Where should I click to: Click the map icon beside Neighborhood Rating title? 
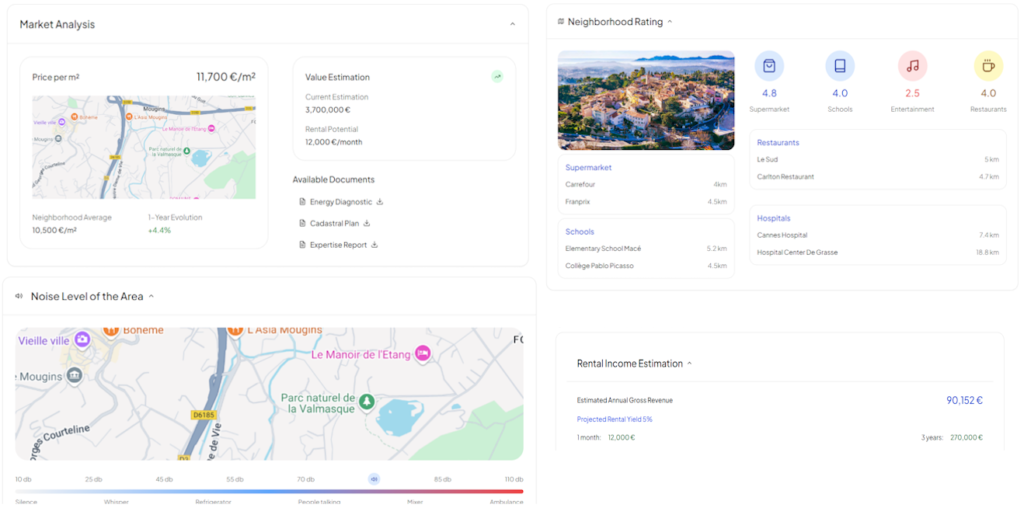point(560,22)
